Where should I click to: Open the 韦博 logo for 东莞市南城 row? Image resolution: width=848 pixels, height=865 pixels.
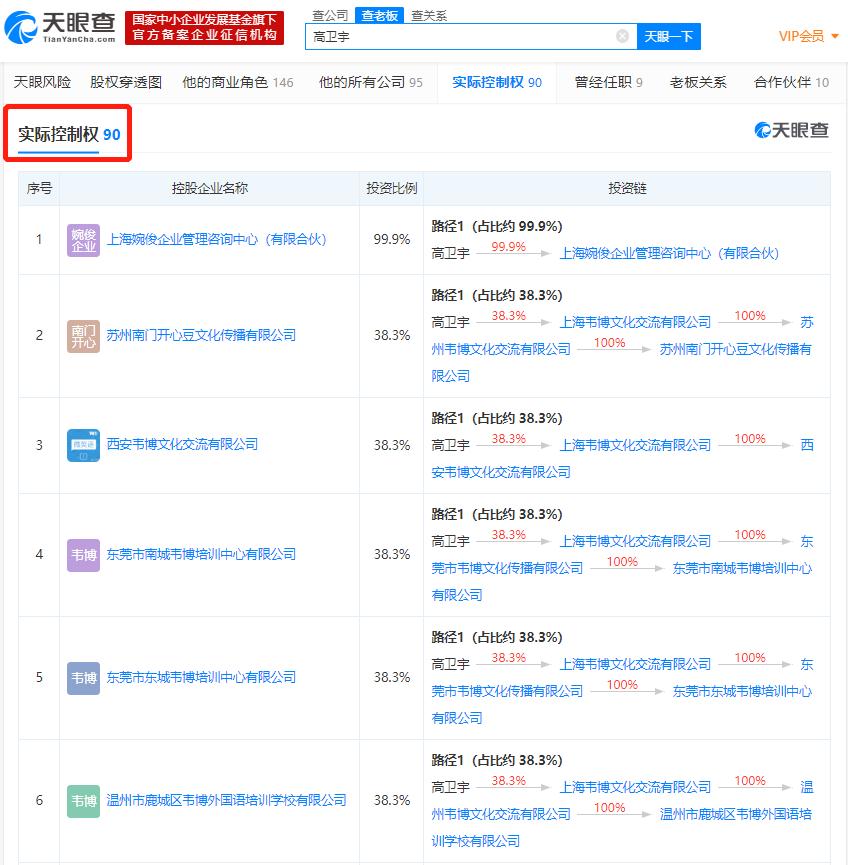click(x=83, y=555)
